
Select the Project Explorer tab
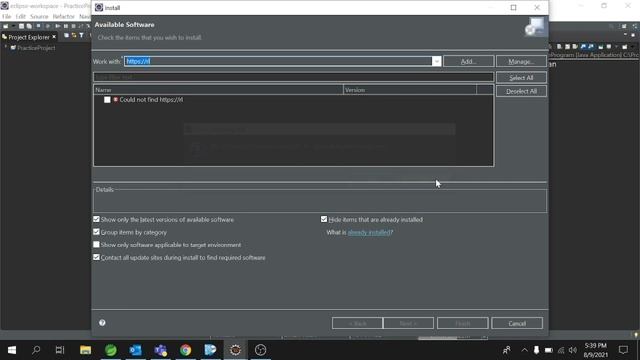click(x=29, y=37)
